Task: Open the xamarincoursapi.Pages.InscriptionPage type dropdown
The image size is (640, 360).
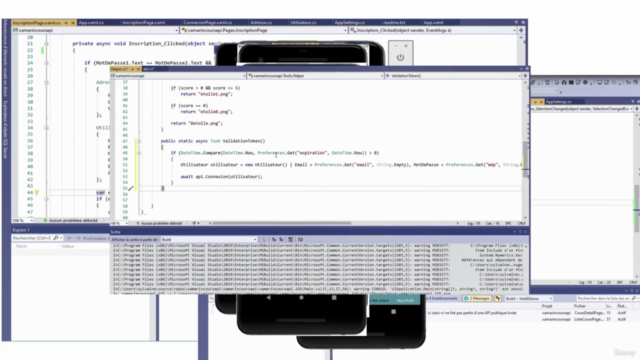Action: (x=264, y=30)
